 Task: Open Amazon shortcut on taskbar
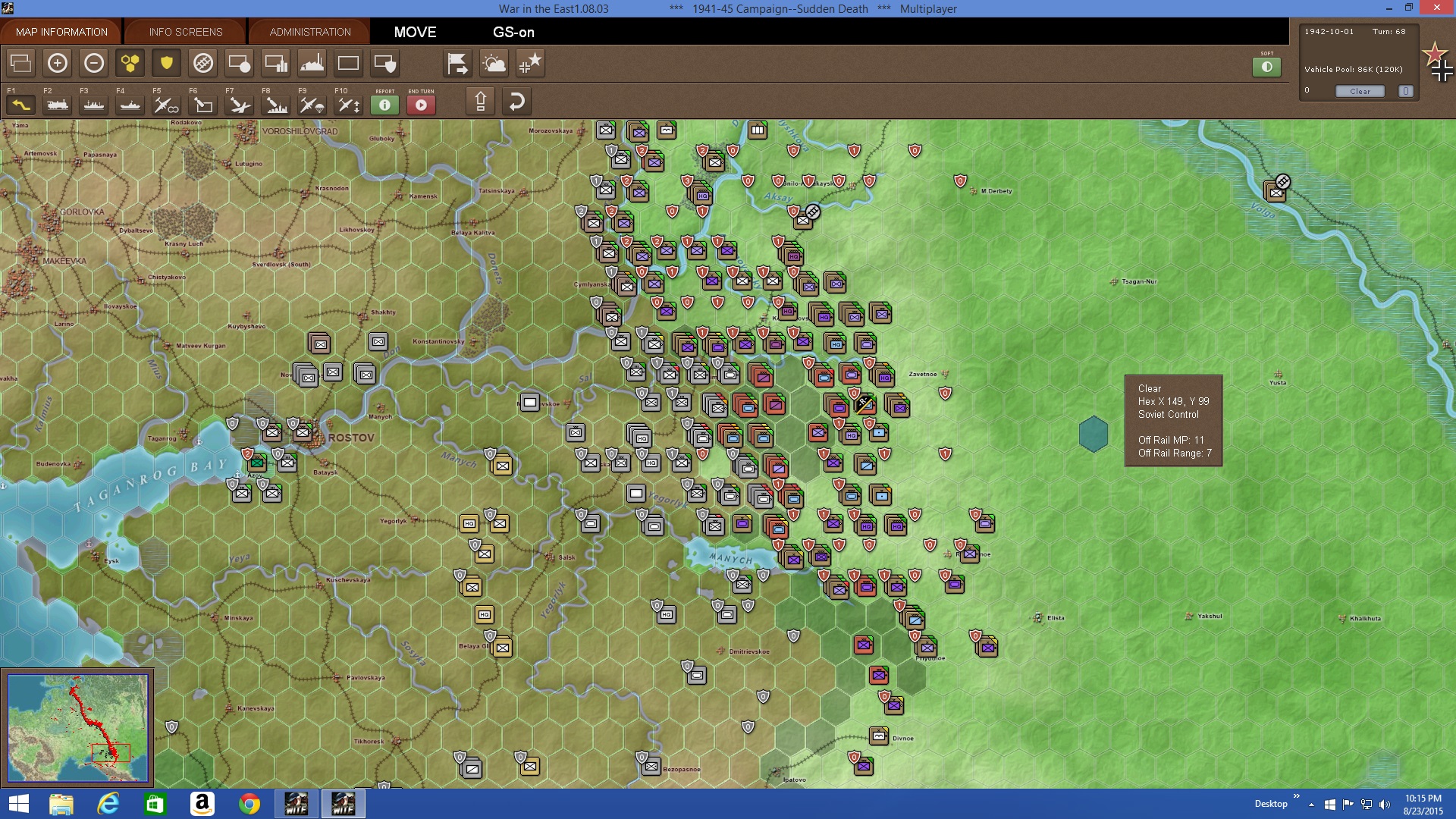point(202,804)
